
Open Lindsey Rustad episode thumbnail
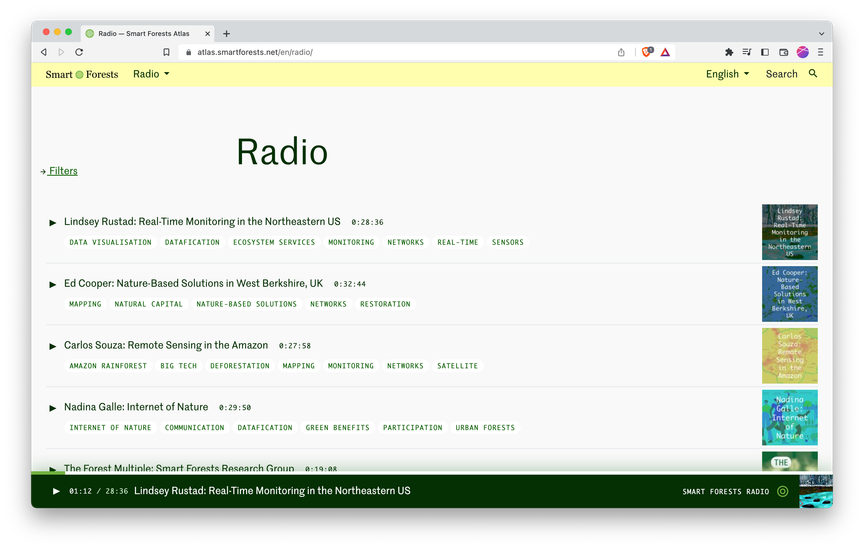coord(790,232)
